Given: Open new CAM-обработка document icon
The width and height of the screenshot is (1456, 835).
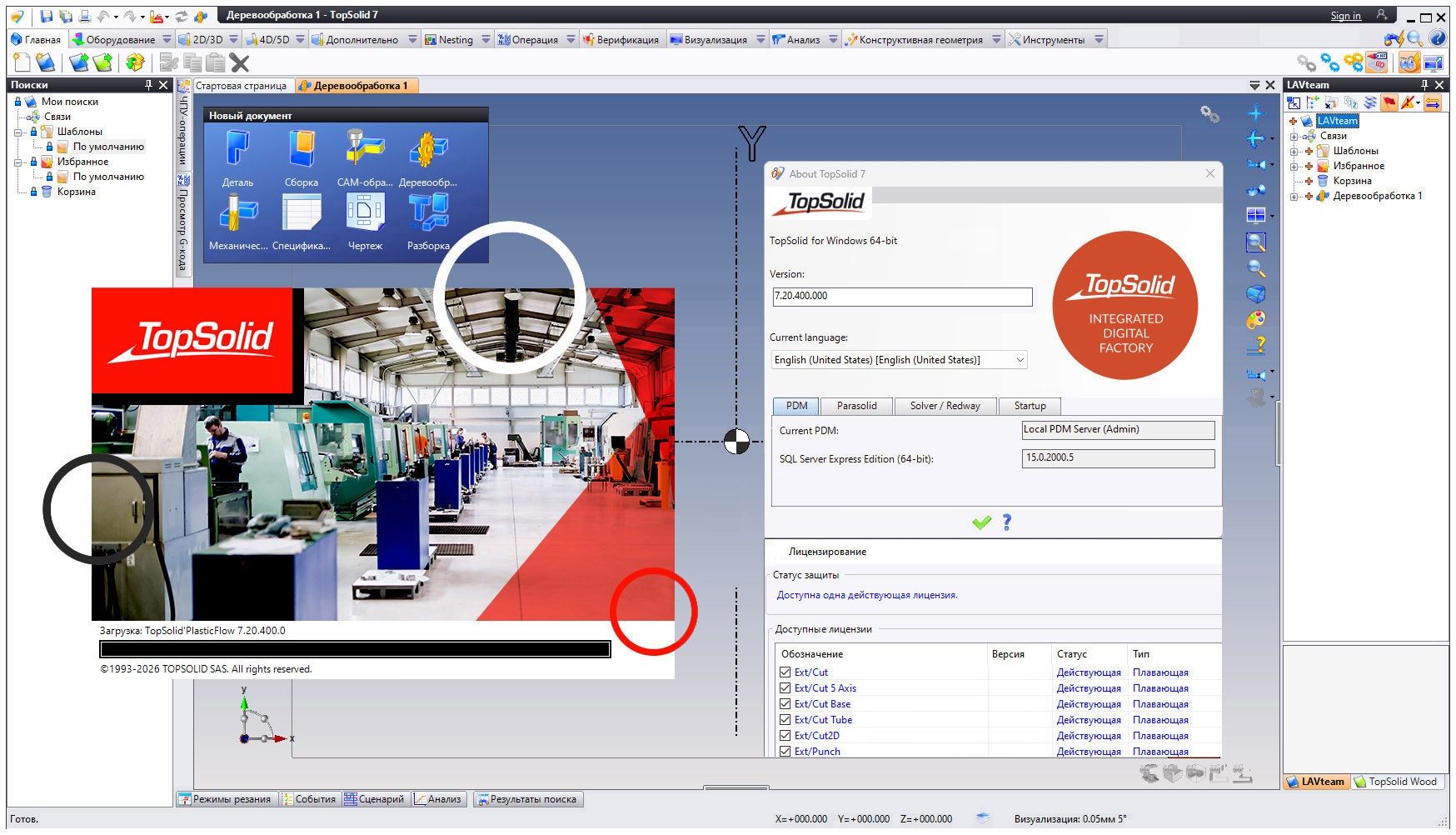Looking at the screenshot, I should tap(365, 152).
